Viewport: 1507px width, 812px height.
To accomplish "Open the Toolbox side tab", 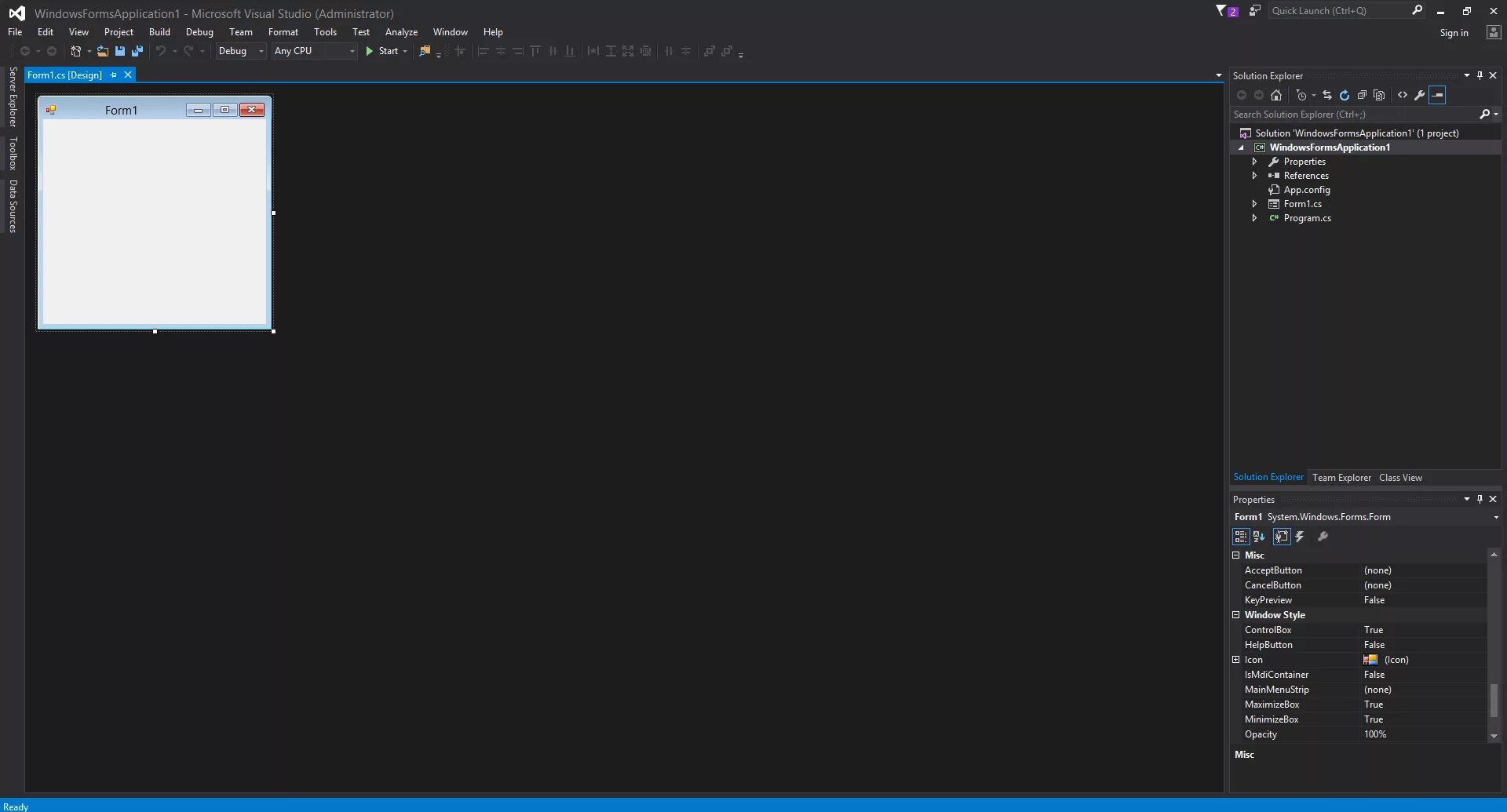I will [13, 153].
